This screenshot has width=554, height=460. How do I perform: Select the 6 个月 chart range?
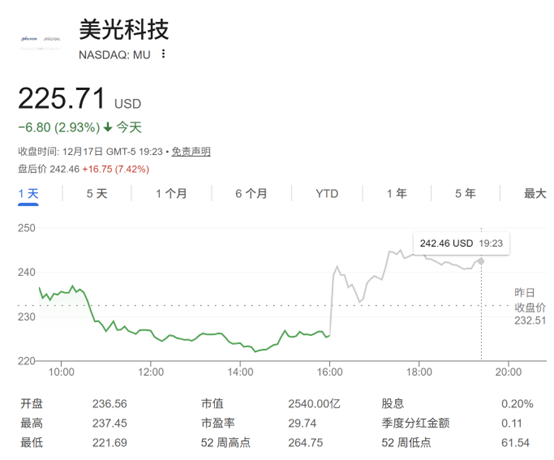[251, 194]
